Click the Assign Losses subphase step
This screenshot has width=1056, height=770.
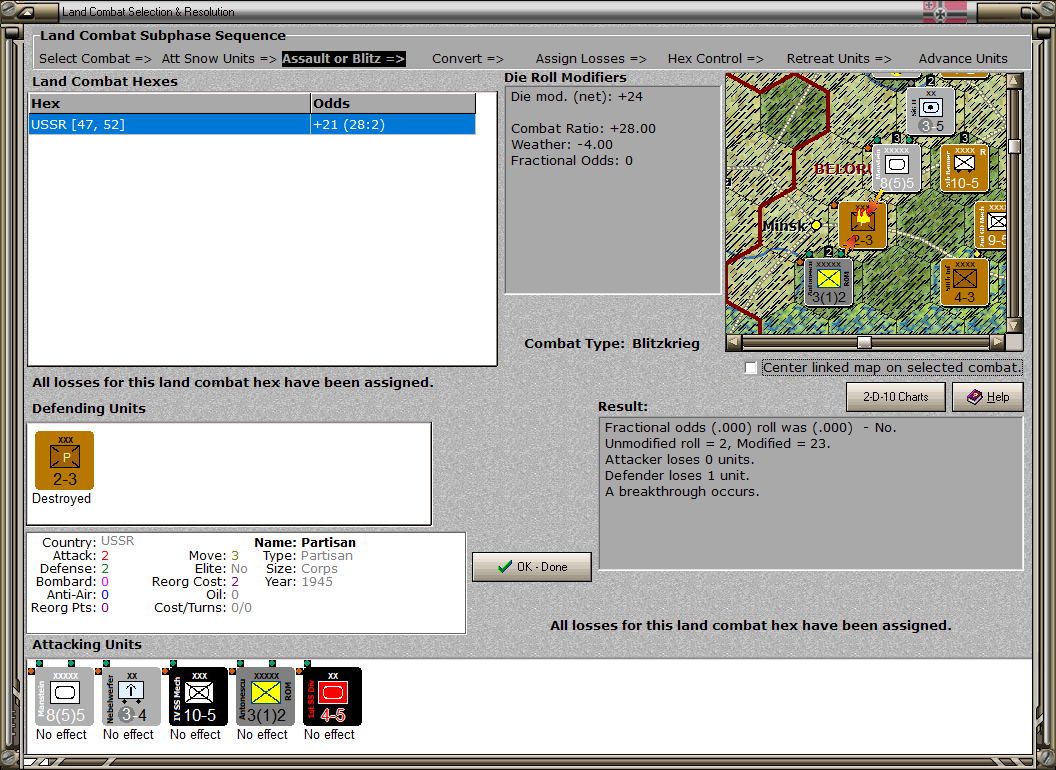[591, 59]
